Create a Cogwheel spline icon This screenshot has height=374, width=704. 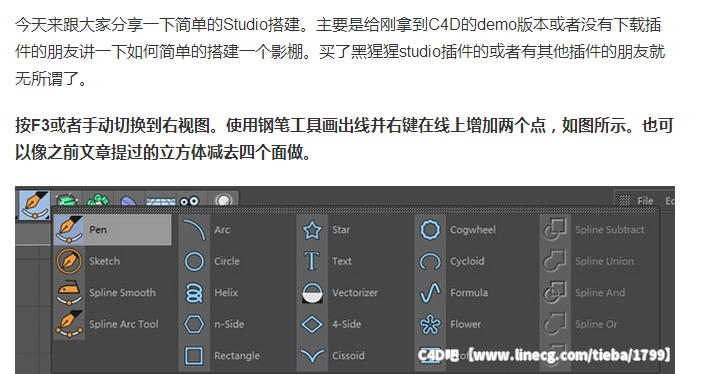point(430,229)
